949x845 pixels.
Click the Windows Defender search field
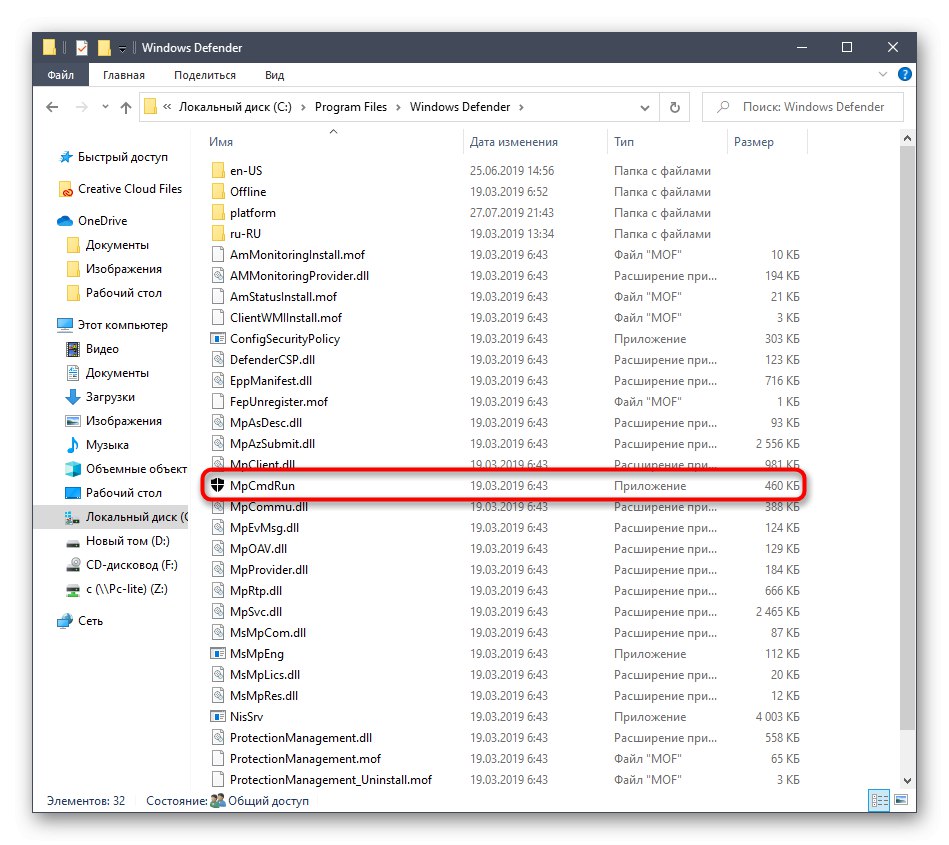803,107
